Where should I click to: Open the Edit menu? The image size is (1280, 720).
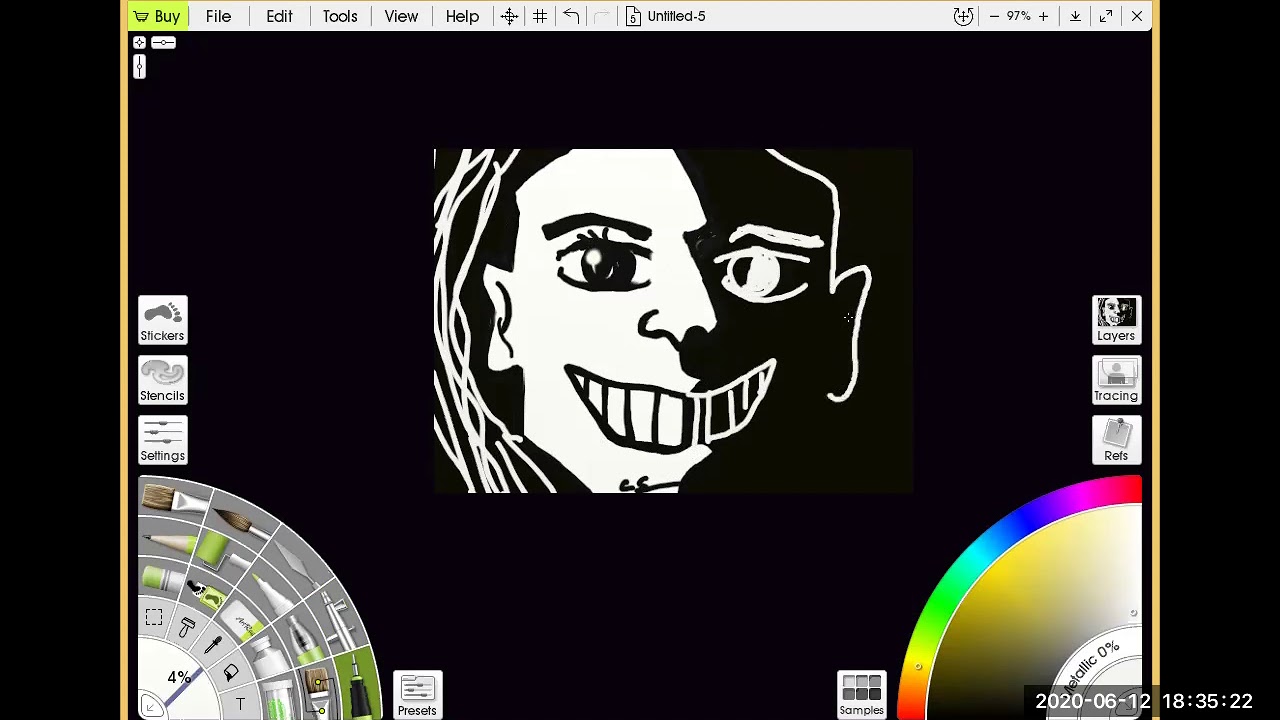[279, 16]
